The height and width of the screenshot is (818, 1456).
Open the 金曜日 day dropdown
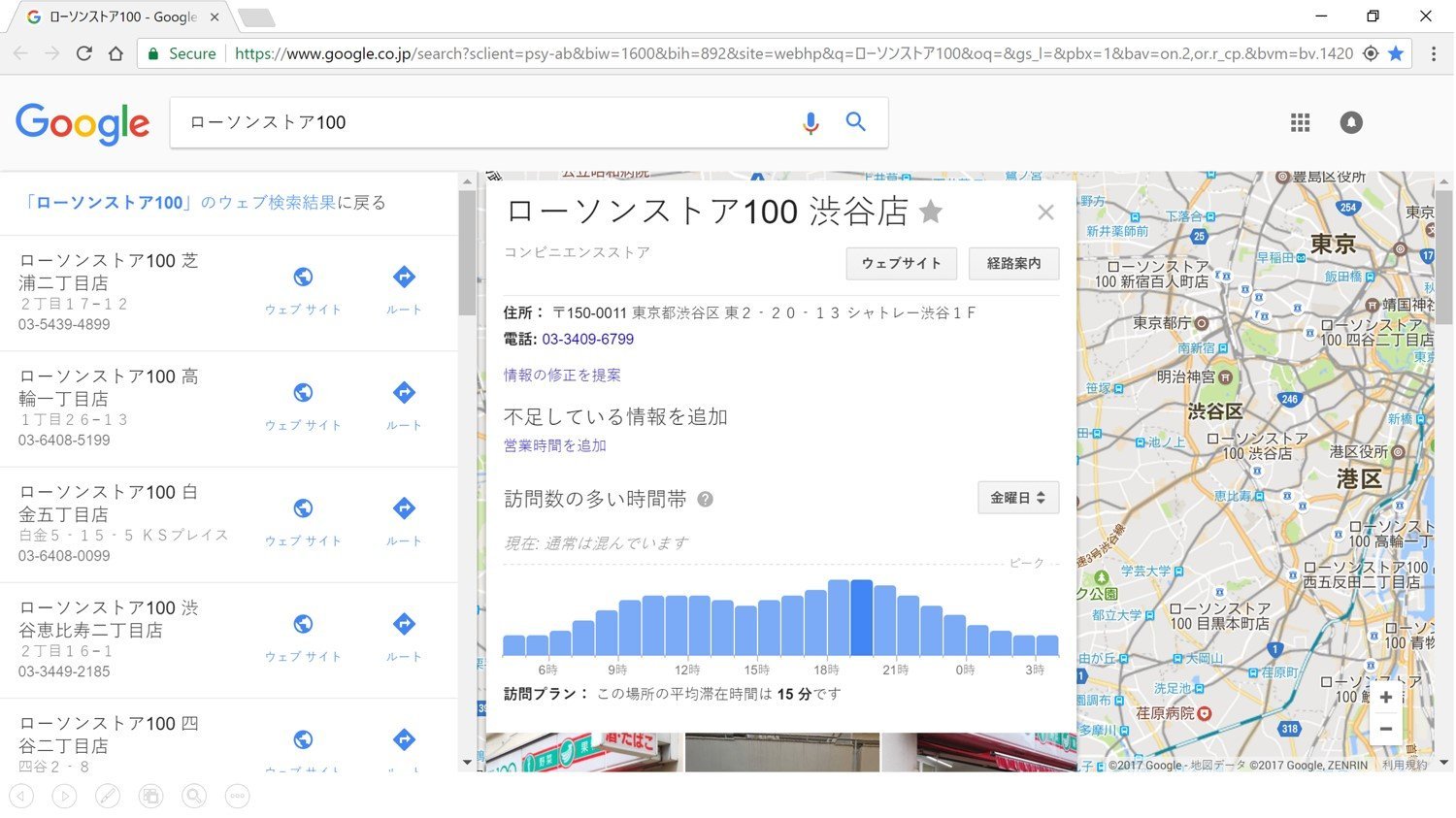click(x=1017, y=498)
